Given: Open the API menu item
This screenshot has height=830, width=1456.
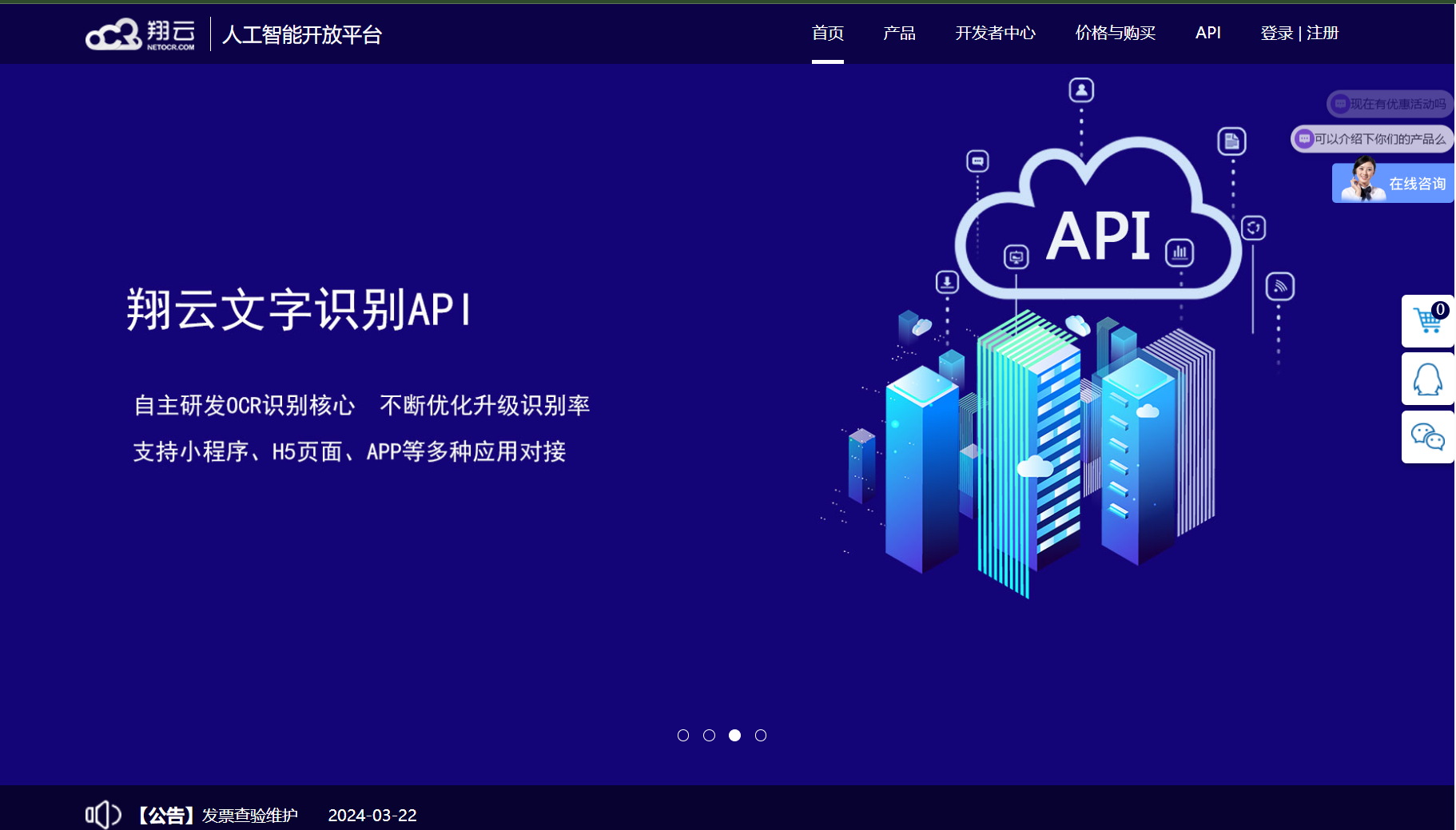Looking at the screenshot, I should pos(1208,33).
